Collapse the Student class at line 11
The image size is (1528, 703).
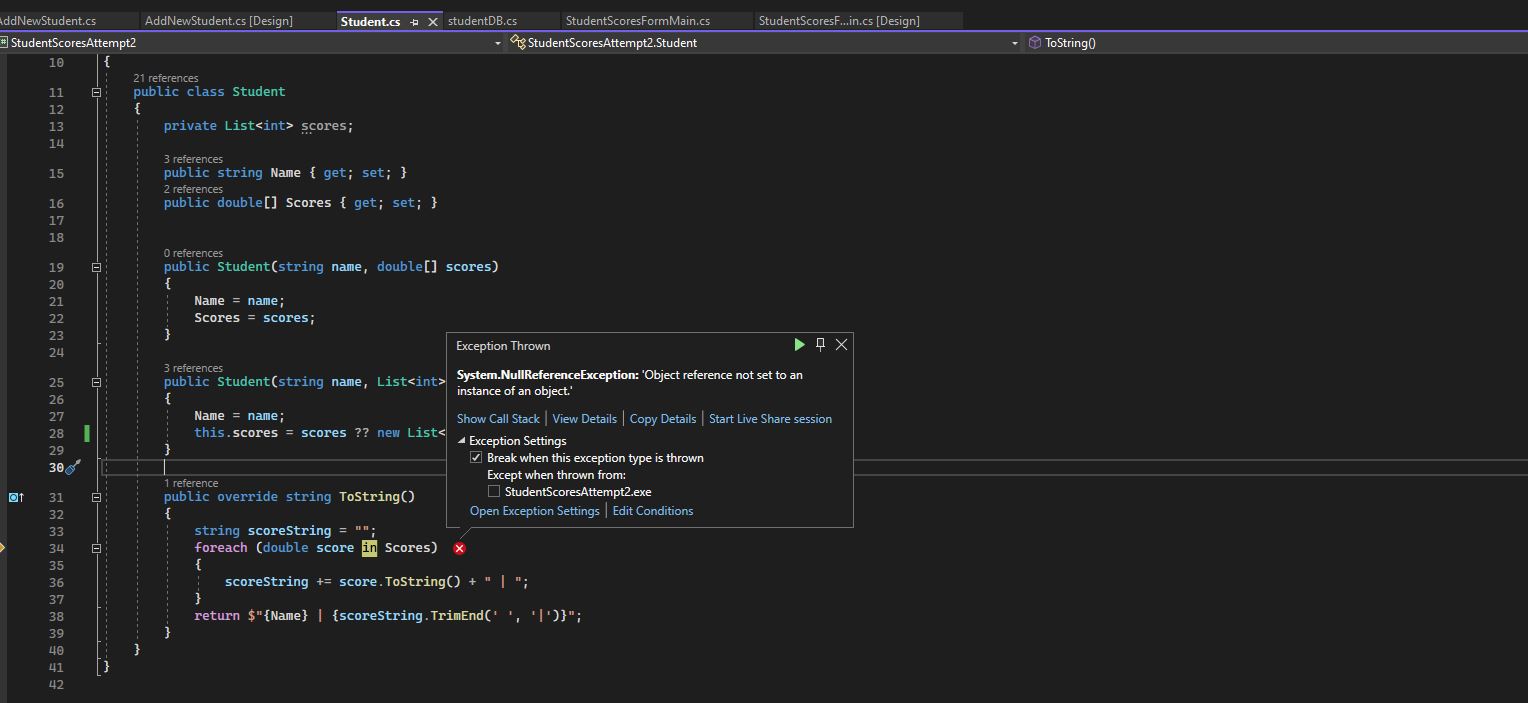pyautogui.click(x=97, y=92)
